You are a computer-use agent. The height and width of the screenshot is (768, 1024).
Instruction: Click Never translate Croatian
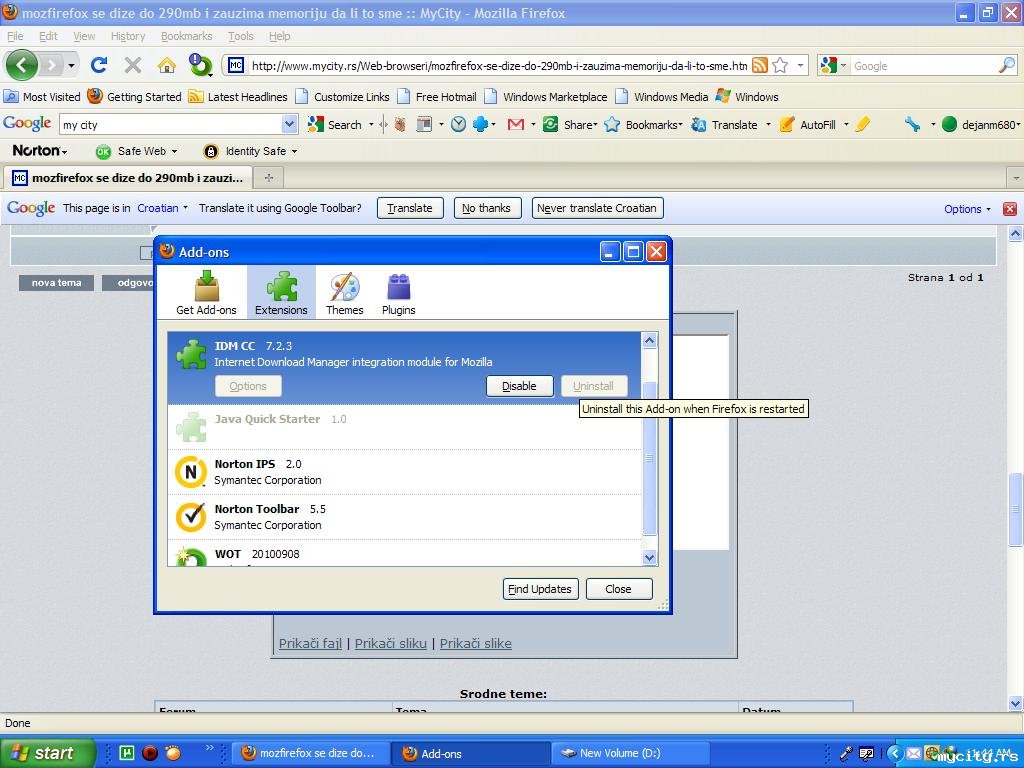tap(597, 208)
